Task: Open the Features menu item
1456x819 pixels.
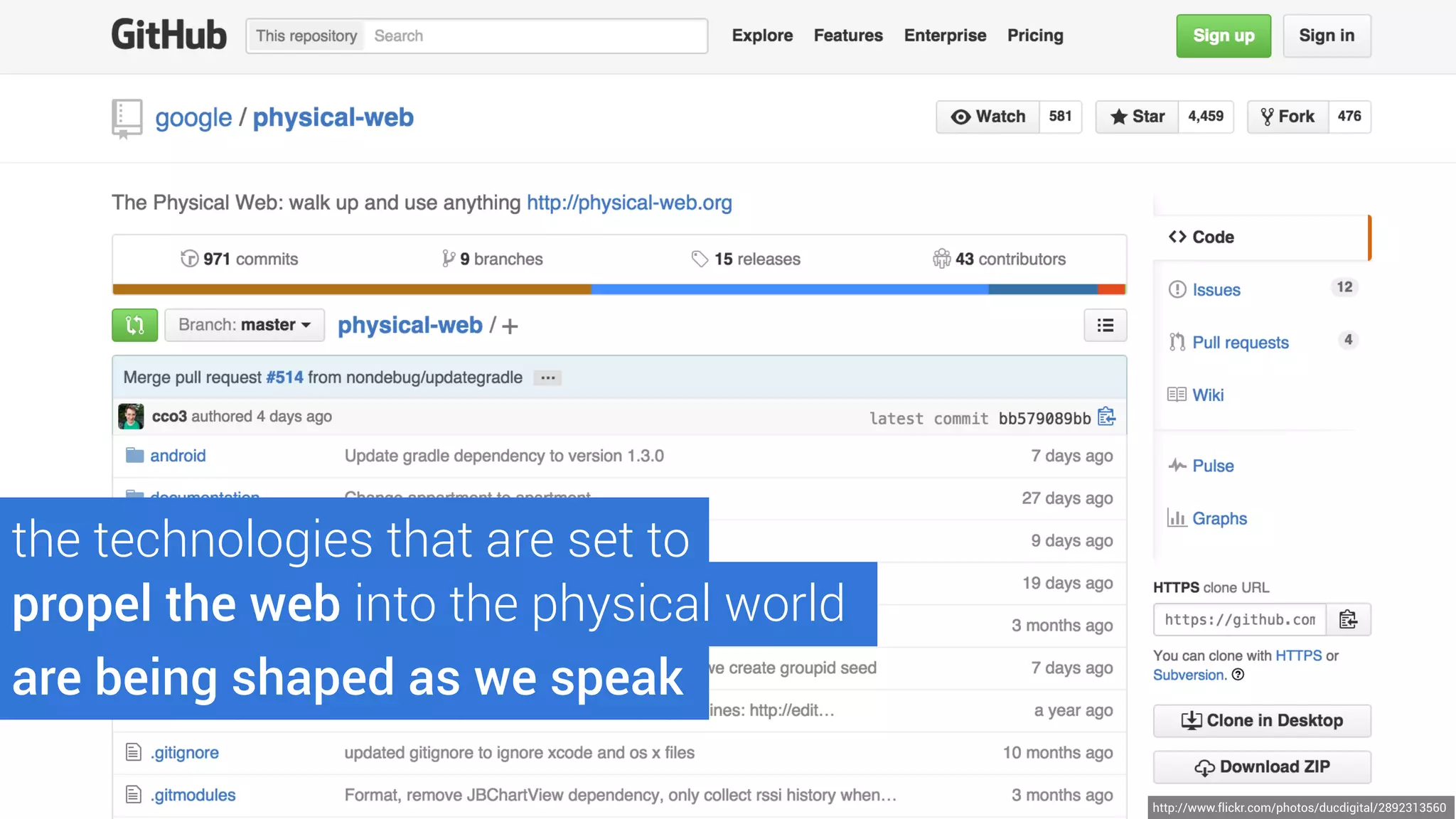Action: 848,36
